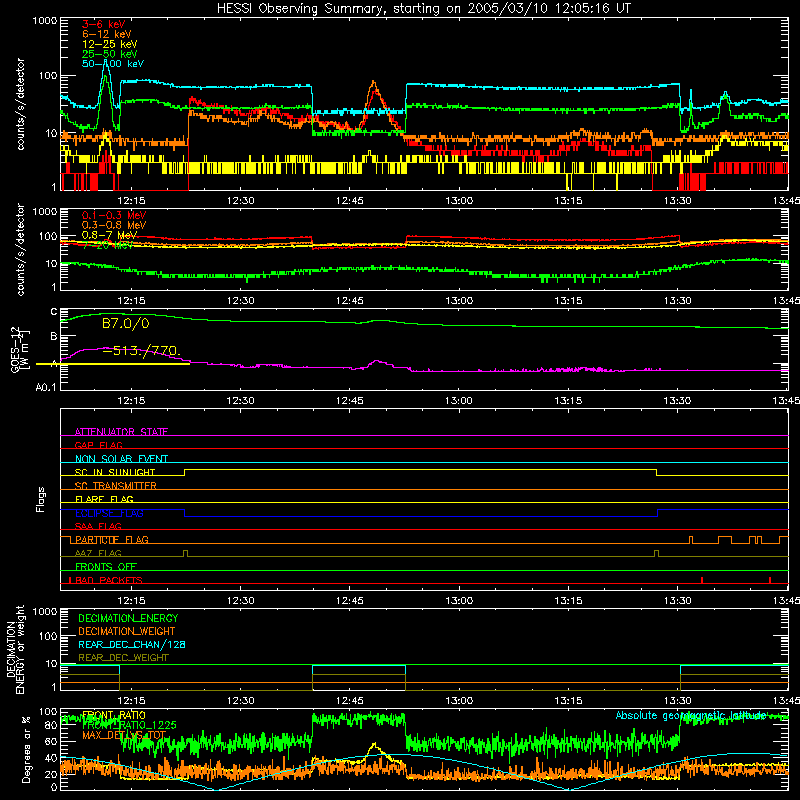Click the orange 0.3-0.8 MeV legend label
Screen dimensions: 800x800
tap(114, 225)
